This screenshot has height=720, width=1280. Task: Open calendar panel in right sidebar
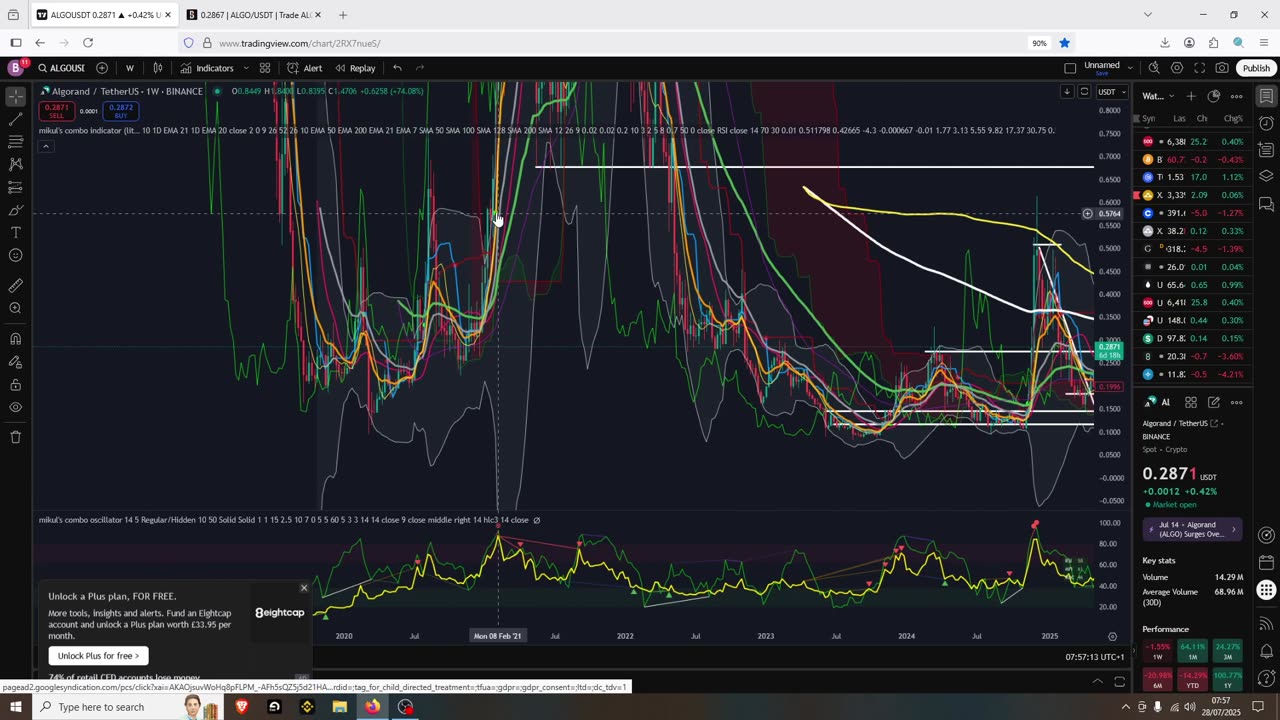(1266, 562)
